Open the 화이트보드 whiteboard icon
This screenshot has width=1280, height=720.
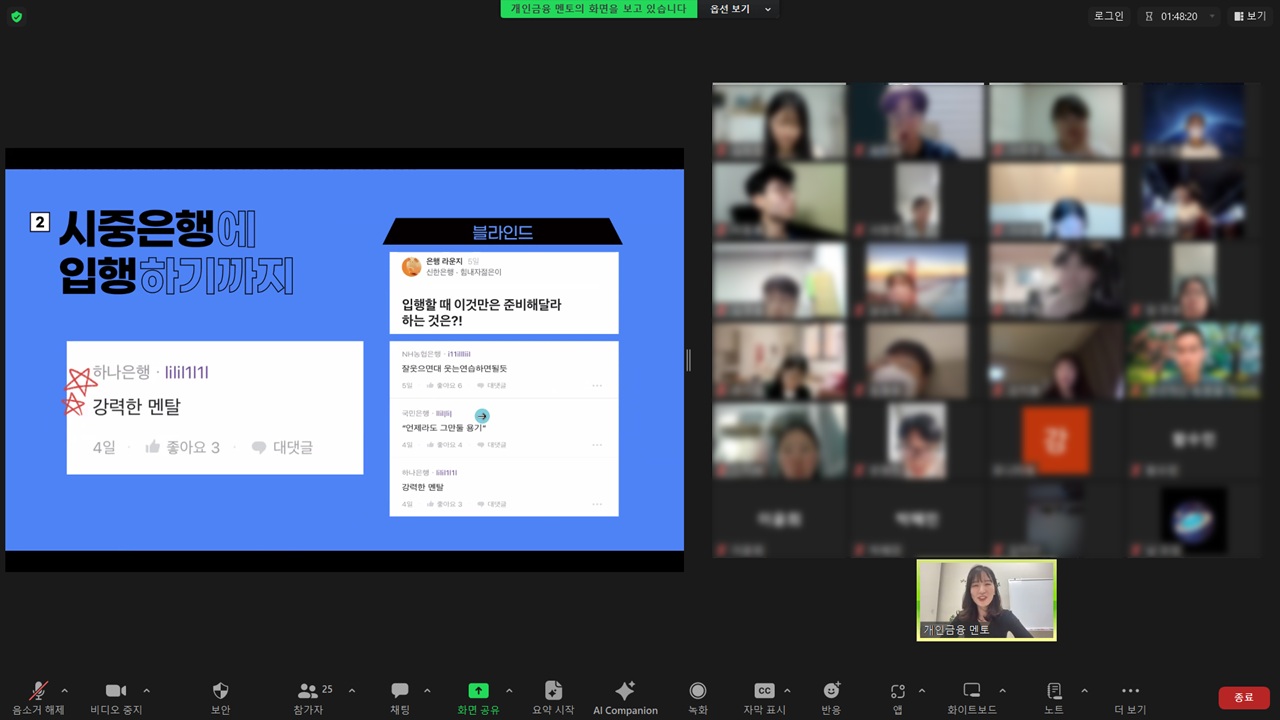coord(972,691)
